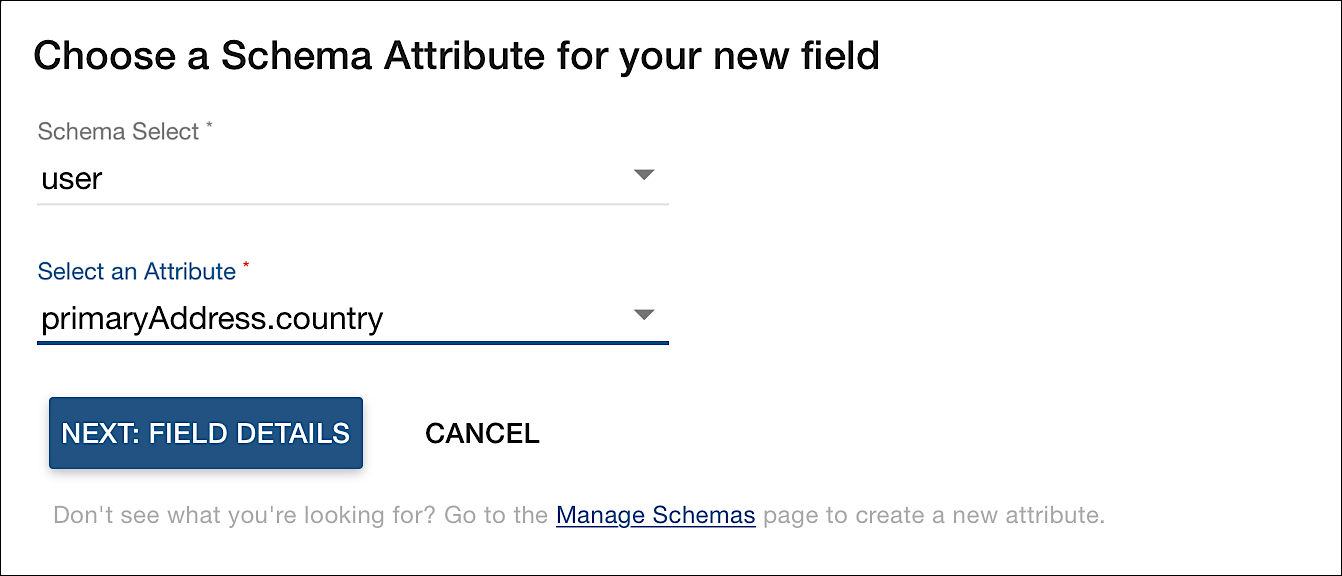Click the Schema Select dropdown arrow
1342x576 pixels.
[x=644, y=176]
